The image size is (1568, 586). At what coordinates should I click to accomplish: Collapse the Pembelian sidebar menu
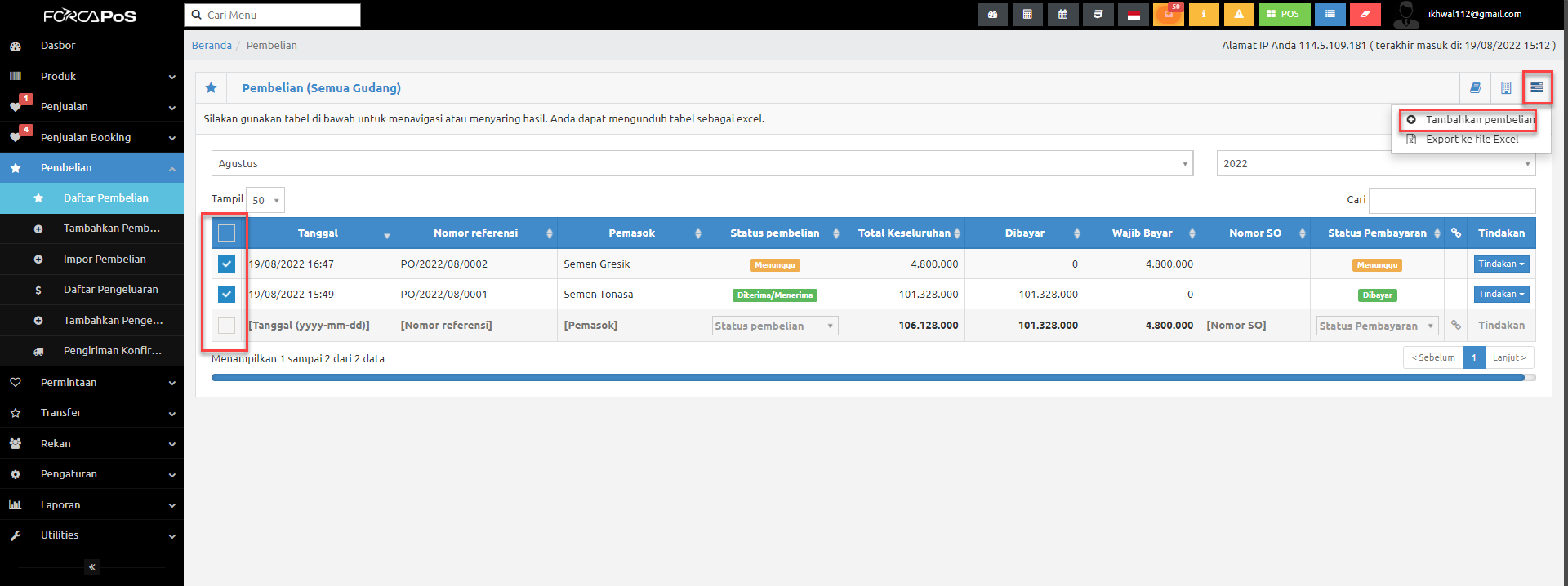click(91, 167)
